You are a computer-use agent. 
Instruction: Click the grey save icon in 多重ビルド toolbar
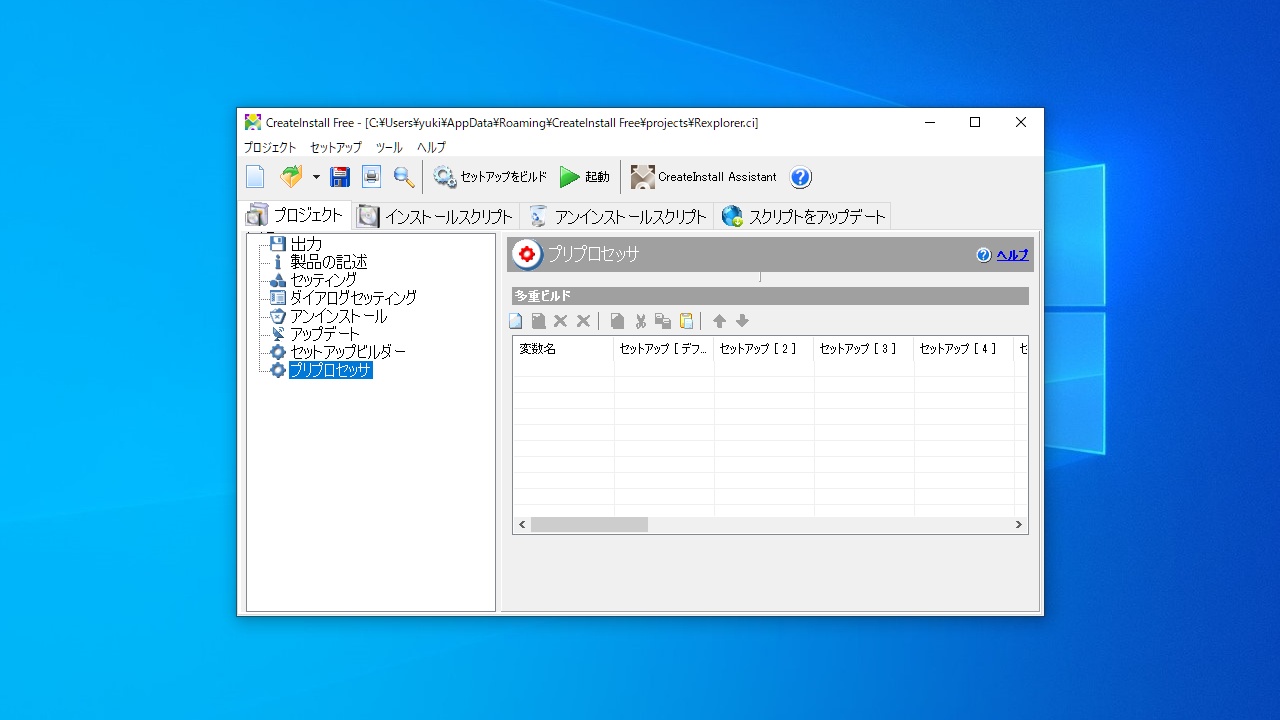[x=538, y=321]
